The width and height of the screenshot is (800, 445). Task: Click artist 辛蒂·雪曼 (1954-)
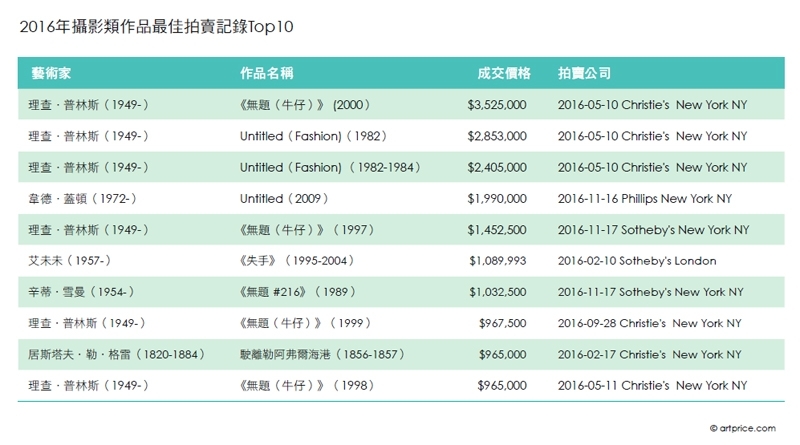click(82, 292)
